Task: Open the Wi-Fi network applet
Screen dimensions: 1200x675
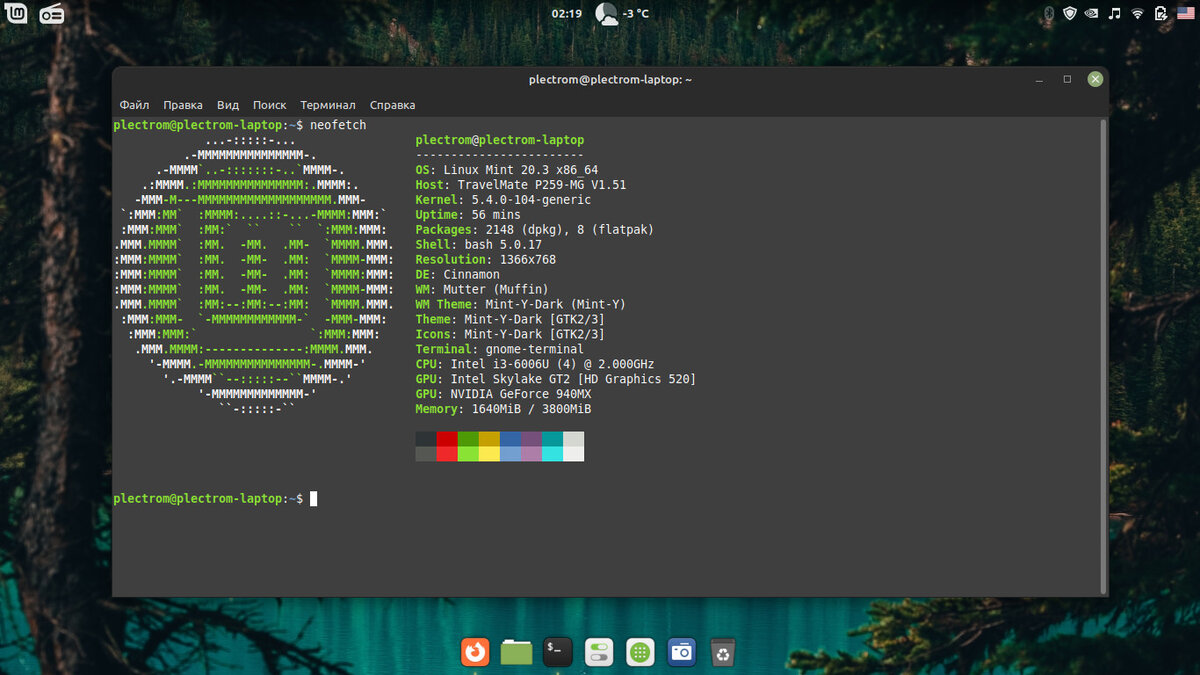Action: pos(1138,14)
